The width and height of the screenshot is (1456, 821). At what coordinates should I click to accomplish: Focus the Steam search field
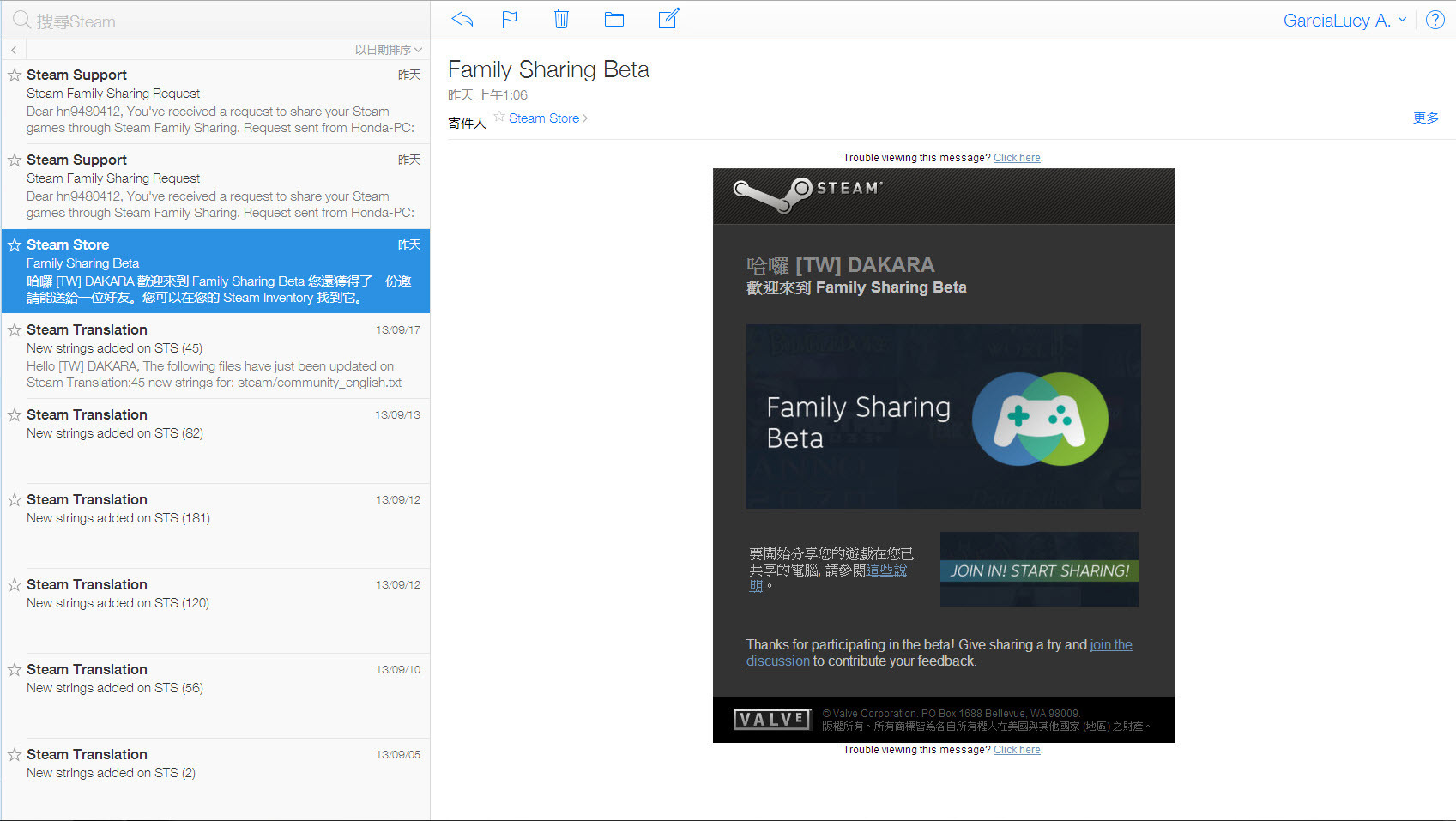(x=214, y=21)
